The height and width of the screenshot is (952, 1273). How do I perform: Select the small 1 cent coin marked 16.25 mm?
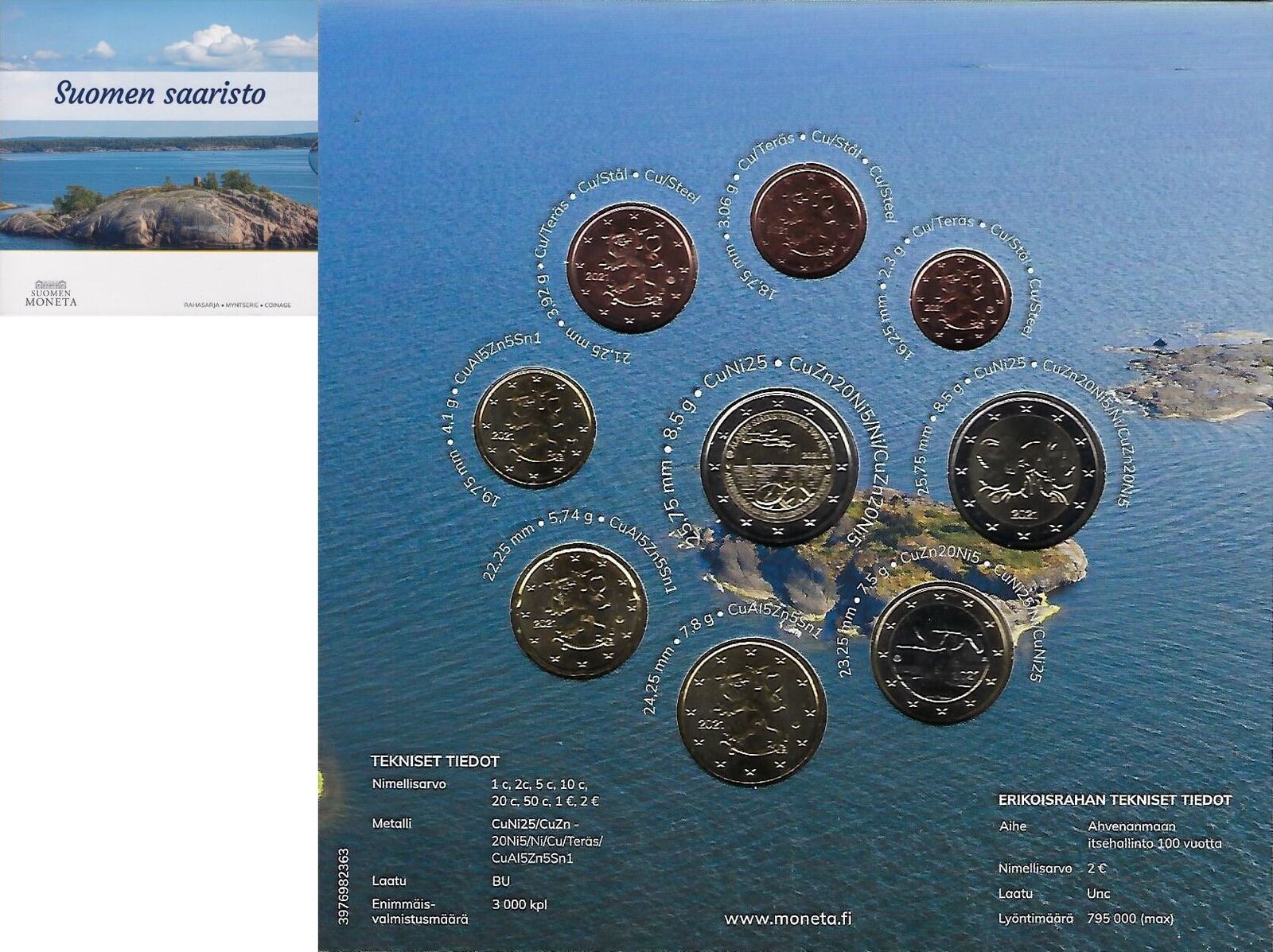(x=960, y=299)
